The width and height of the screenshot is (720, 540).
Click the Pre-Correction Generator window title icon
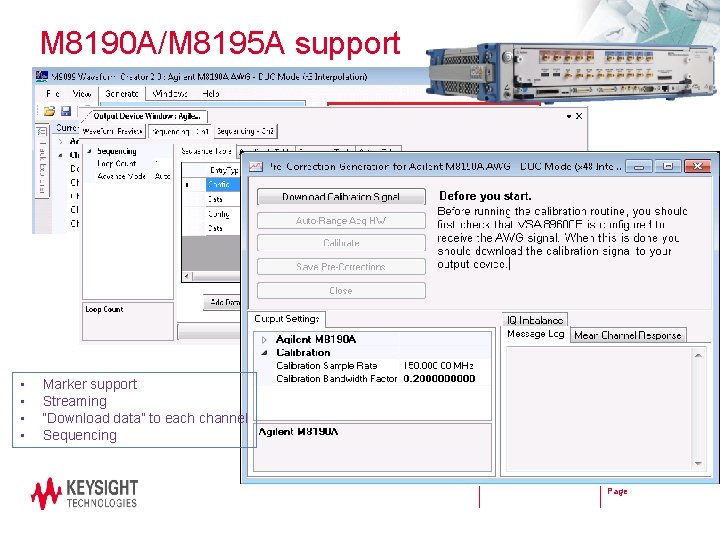coord(256,166)
